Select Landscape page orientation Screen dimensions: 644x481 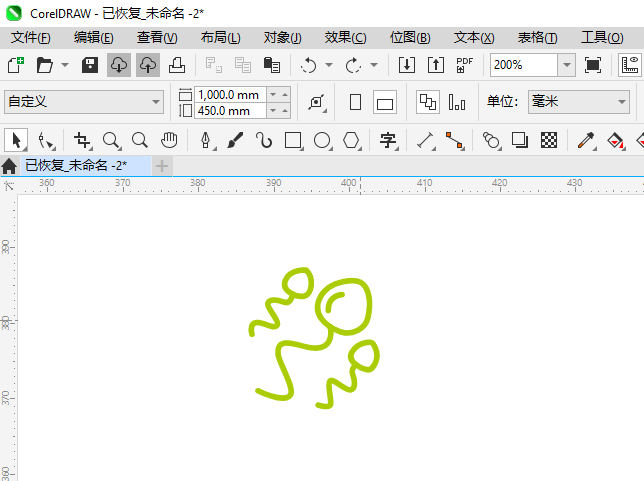pos(385,102)
